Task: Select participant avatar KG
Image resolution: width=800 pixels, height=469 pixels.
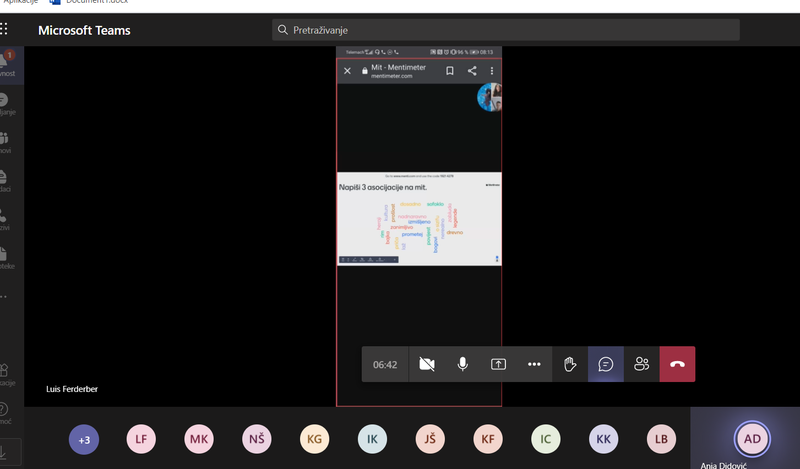Action: [x=314, y=439]
